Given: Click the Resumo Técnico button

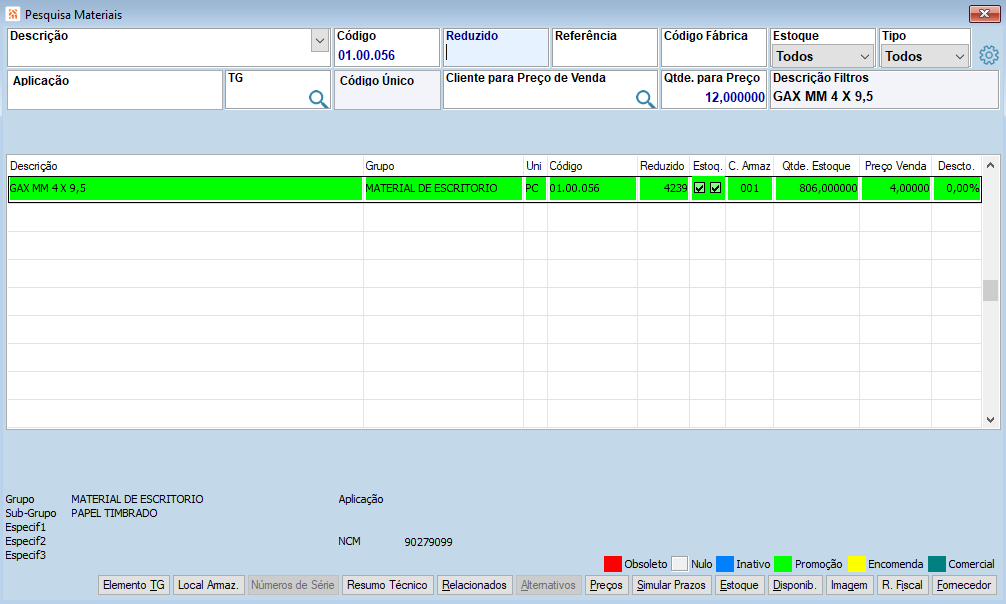Looking at the screenshot, I should [388, 585].
